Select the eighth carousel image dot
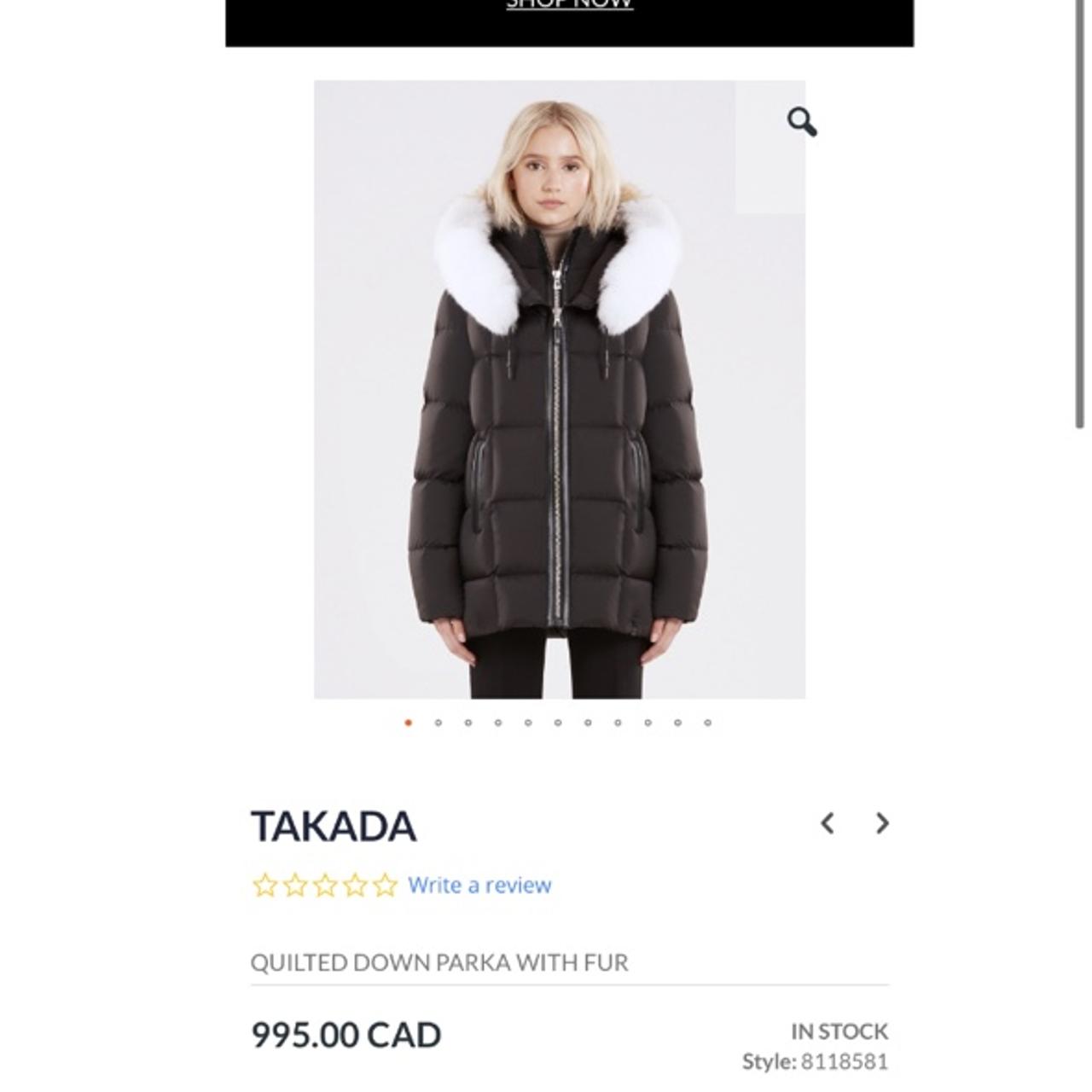Image resolution: width=1092 pixels, height=1092 pixels. tap(618, 723)
